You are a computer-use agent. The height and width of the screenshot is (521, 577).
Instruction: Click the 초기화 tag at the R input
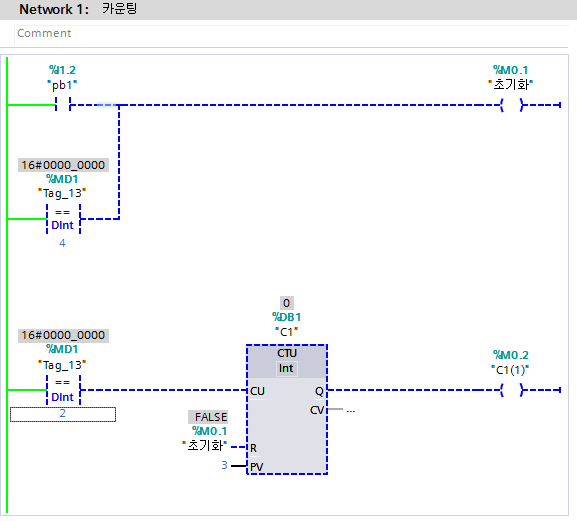(205, 446)
